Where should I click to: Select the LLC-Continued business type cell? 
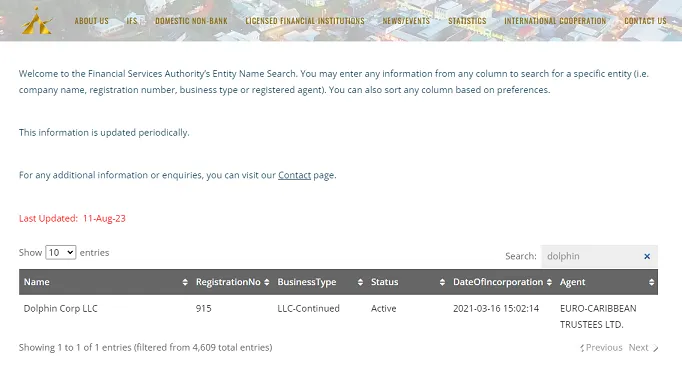coord(308,309)
